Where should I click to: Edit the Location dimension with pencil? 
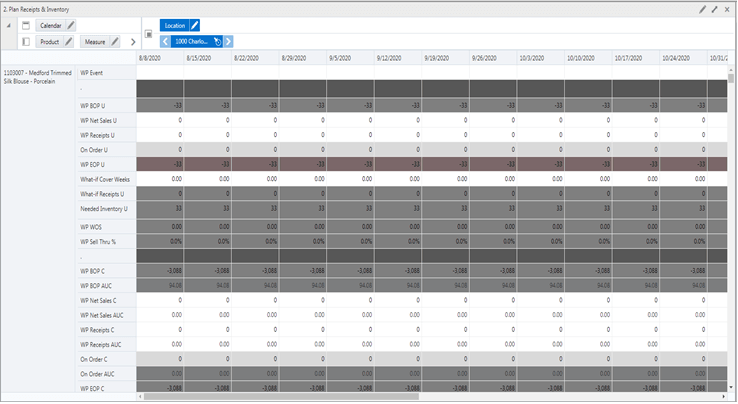pos(195,25)
